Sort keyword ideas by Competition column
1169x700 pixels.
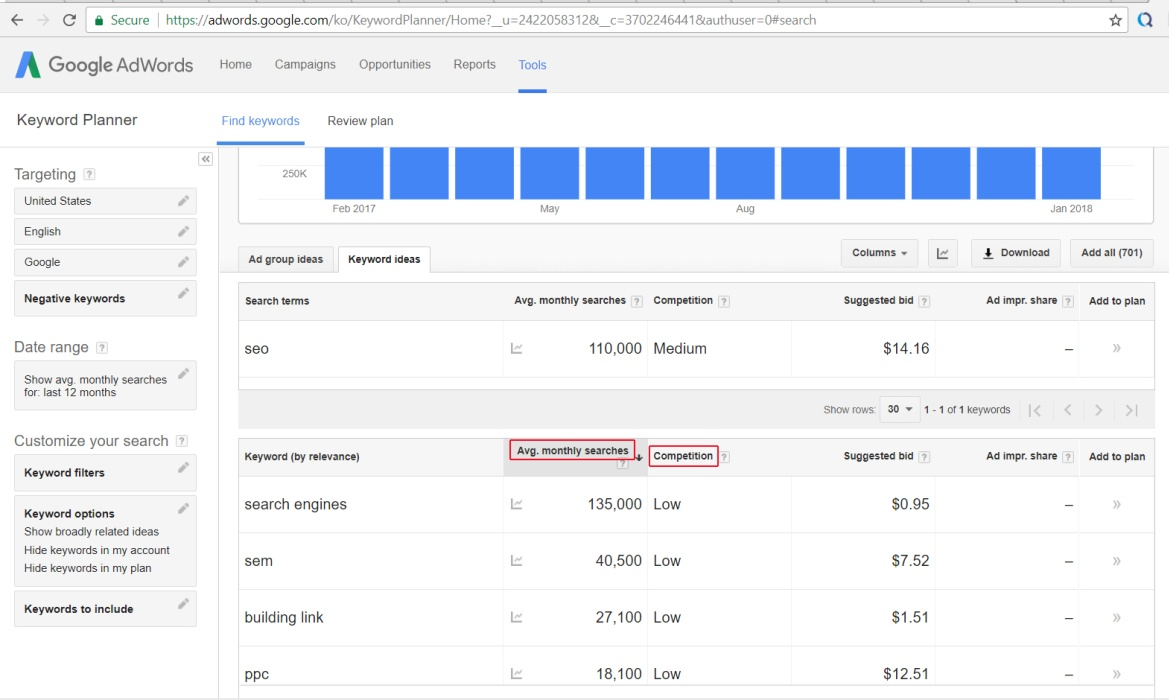pyautogui.click(x=683, y=456)
